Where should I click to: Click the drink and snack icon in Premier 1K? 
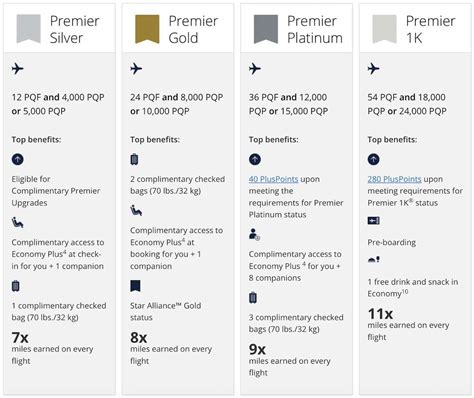[x=373, y=259]
